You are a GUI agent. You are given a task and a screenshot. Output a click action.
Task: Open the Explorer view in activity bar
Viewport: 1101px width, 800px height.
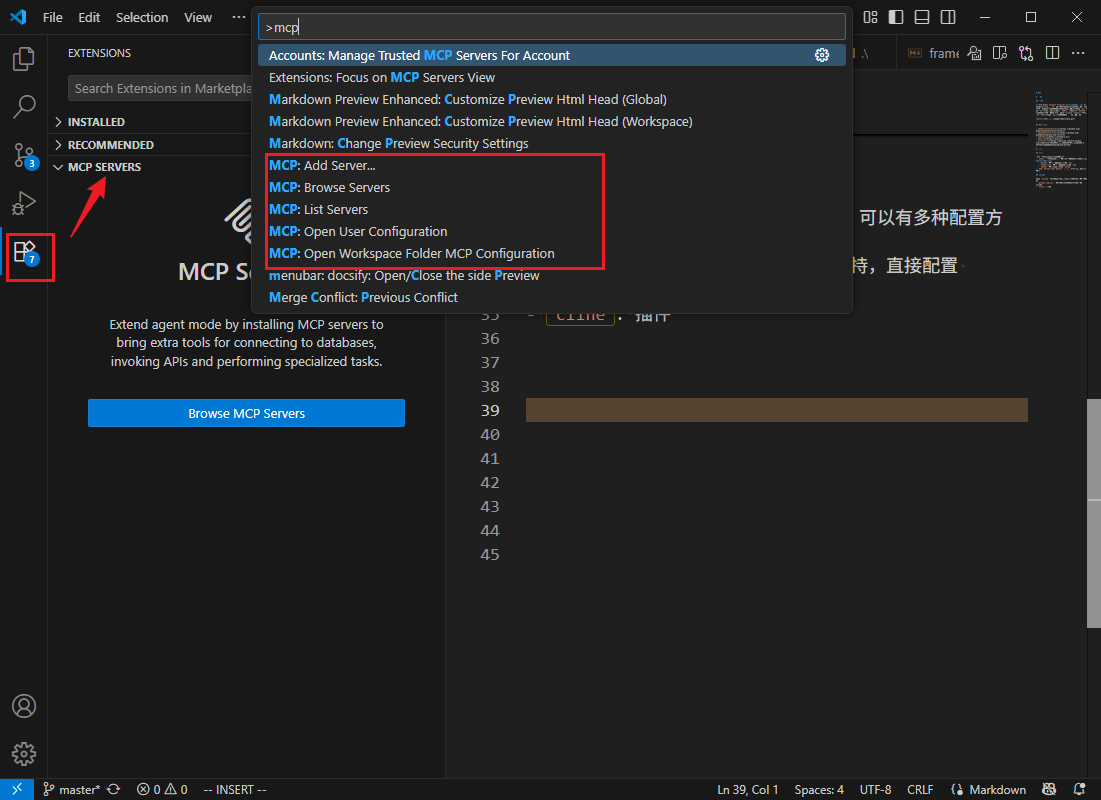coord(24,59)
